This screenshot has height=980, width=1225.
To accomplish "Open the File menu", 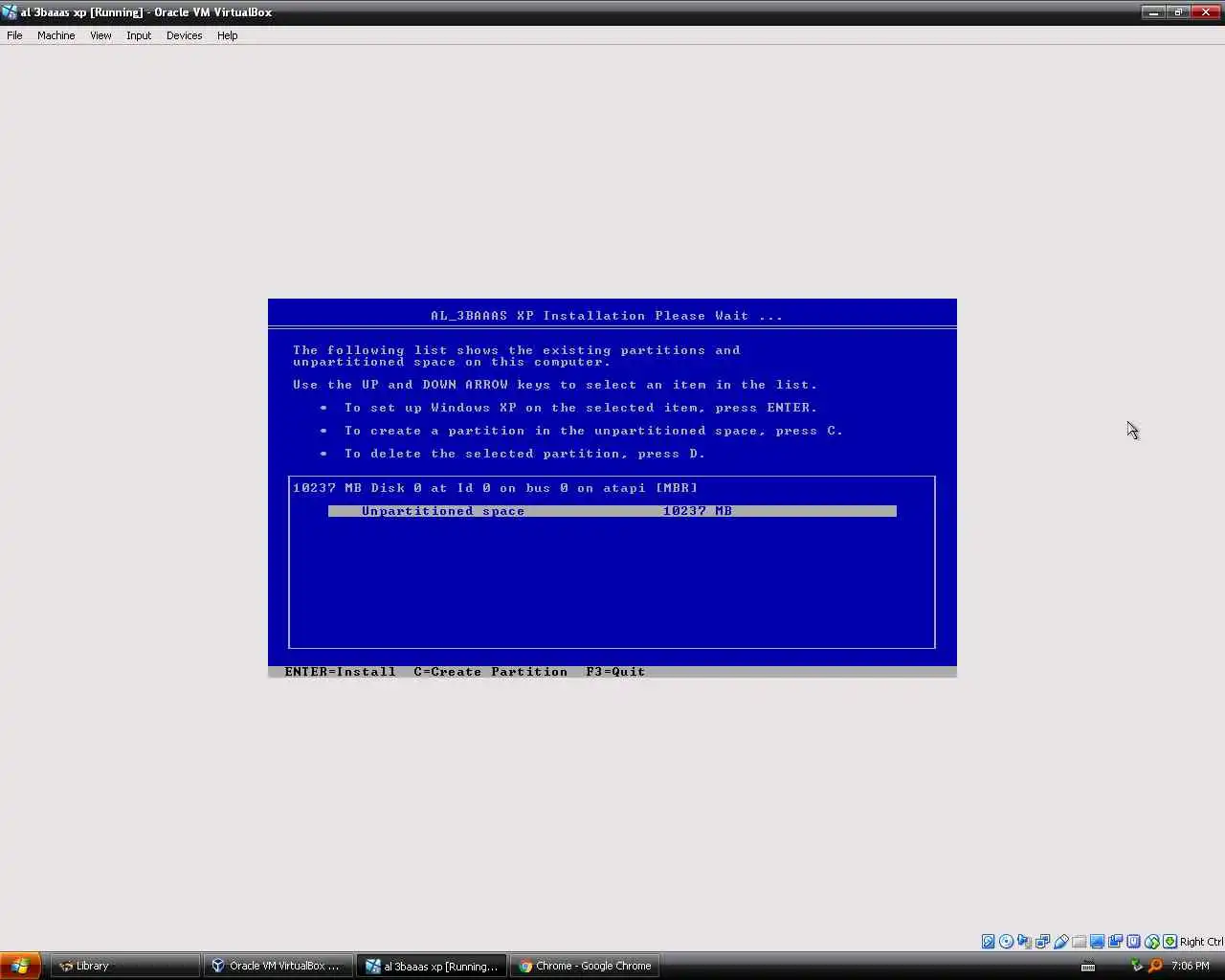I will (14, 35).
